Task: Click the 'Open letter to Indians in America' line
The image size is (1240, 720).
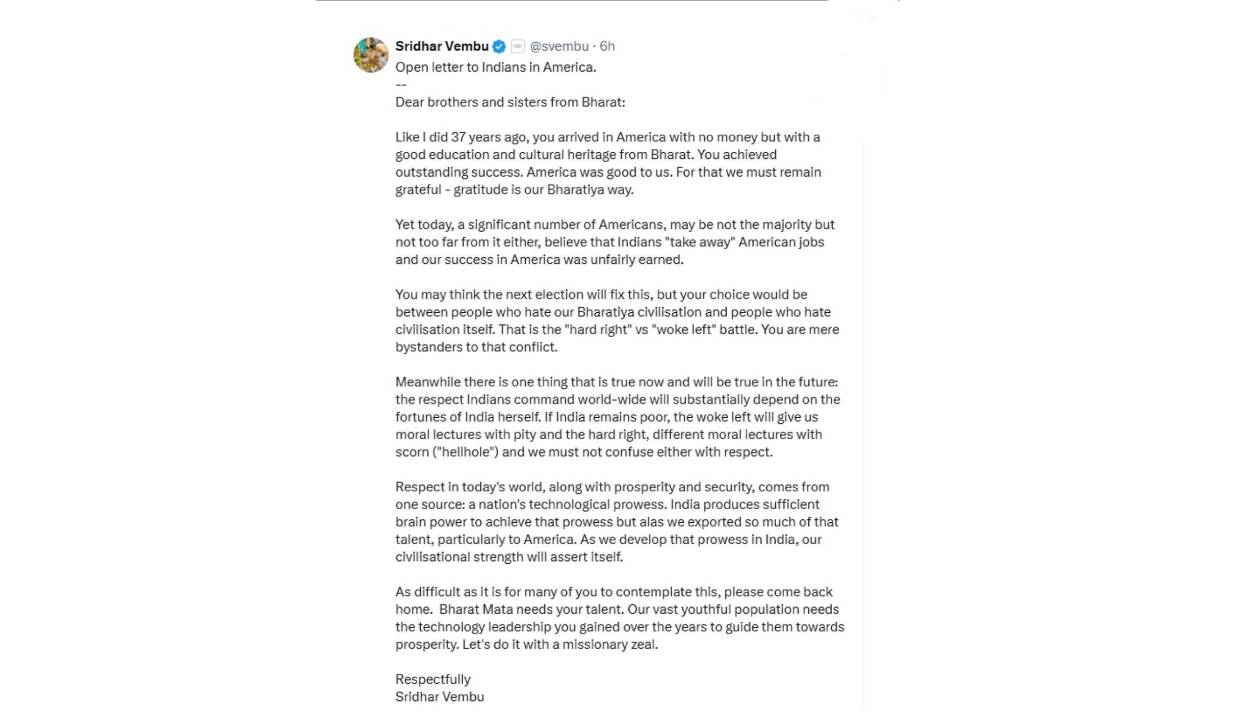Action: tap(495, 67)
